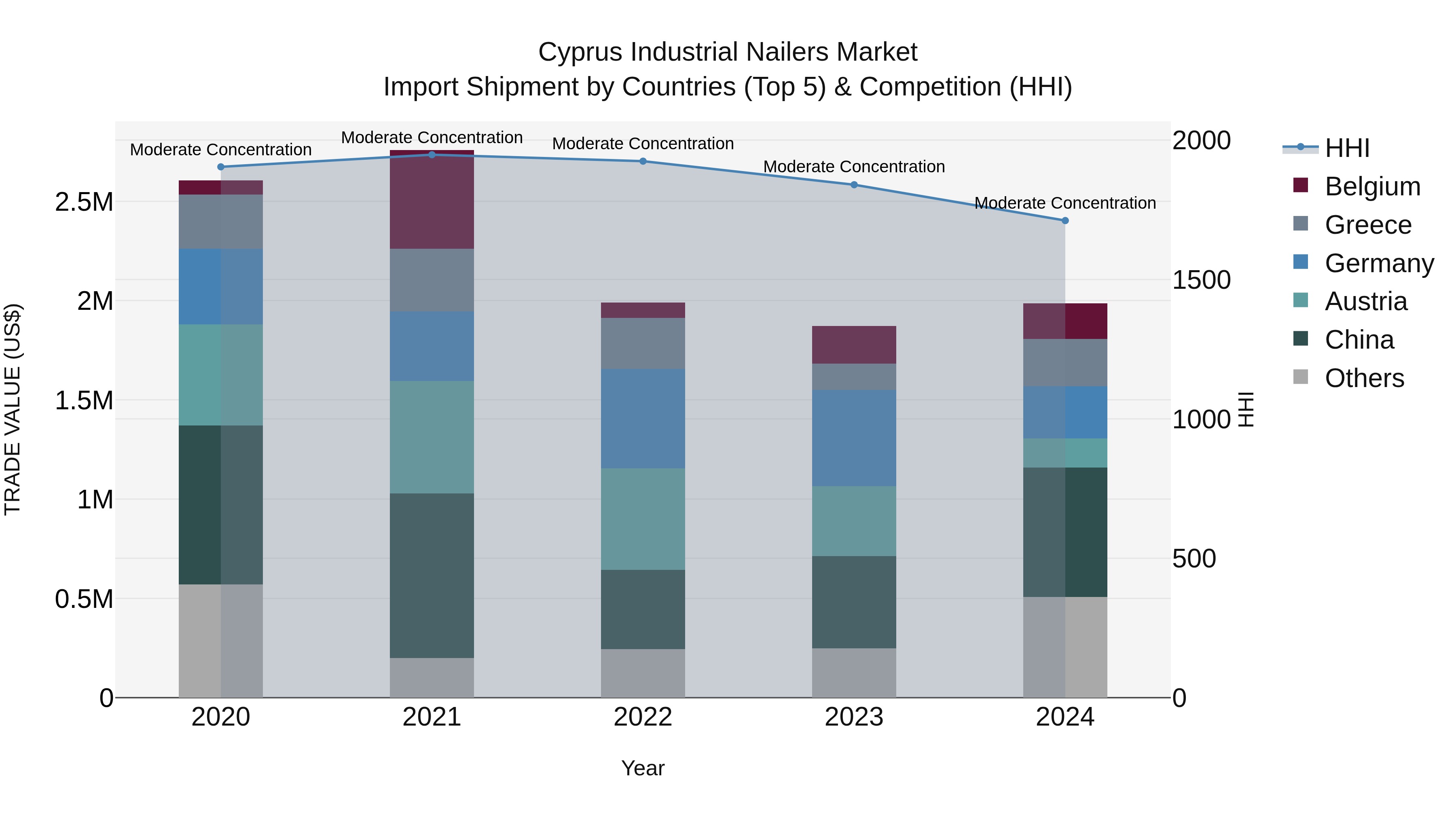This screenshot has height=819, width=1456.
Task: Click the China dark green legend swatch
Action: pyautogui.click(x=1301, y=338)
